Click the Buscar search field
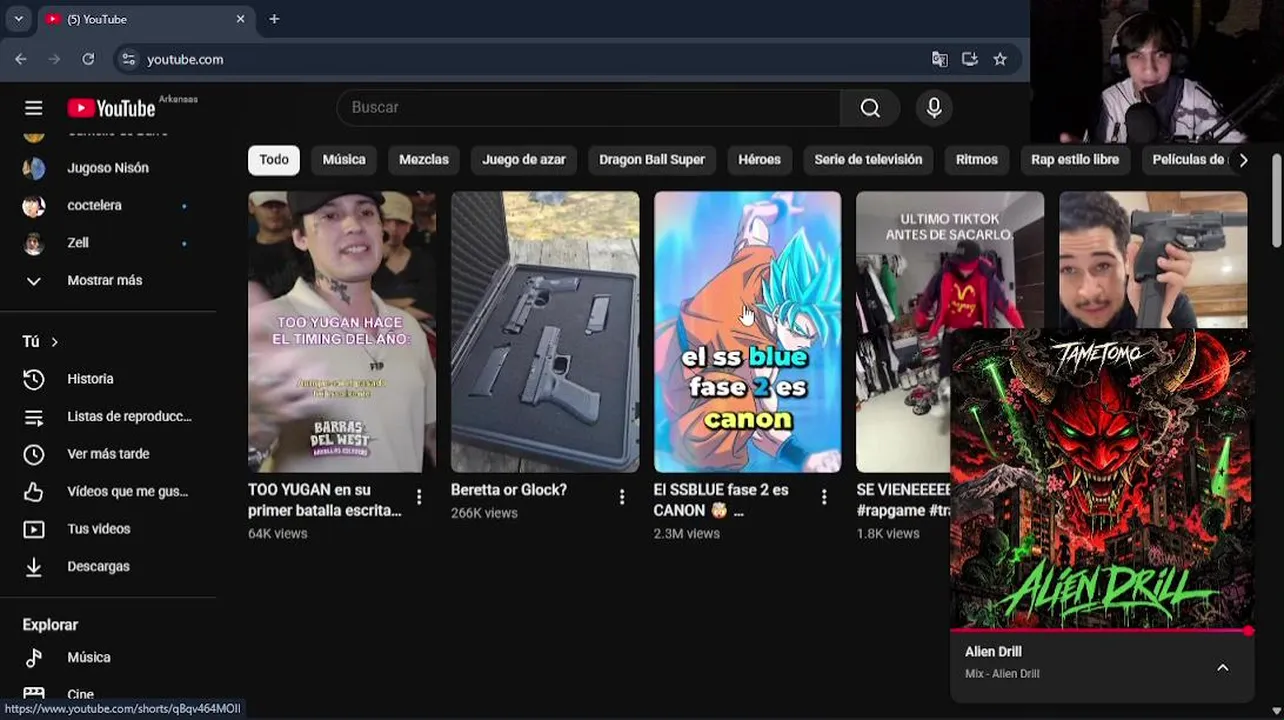This screenshot has height=720, width=1284. coord(589,108)
